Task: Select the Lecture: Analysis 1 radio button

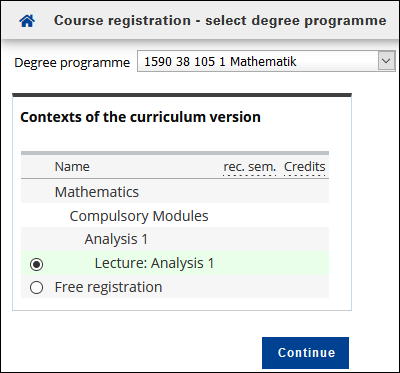Action: tap(36, 264)
